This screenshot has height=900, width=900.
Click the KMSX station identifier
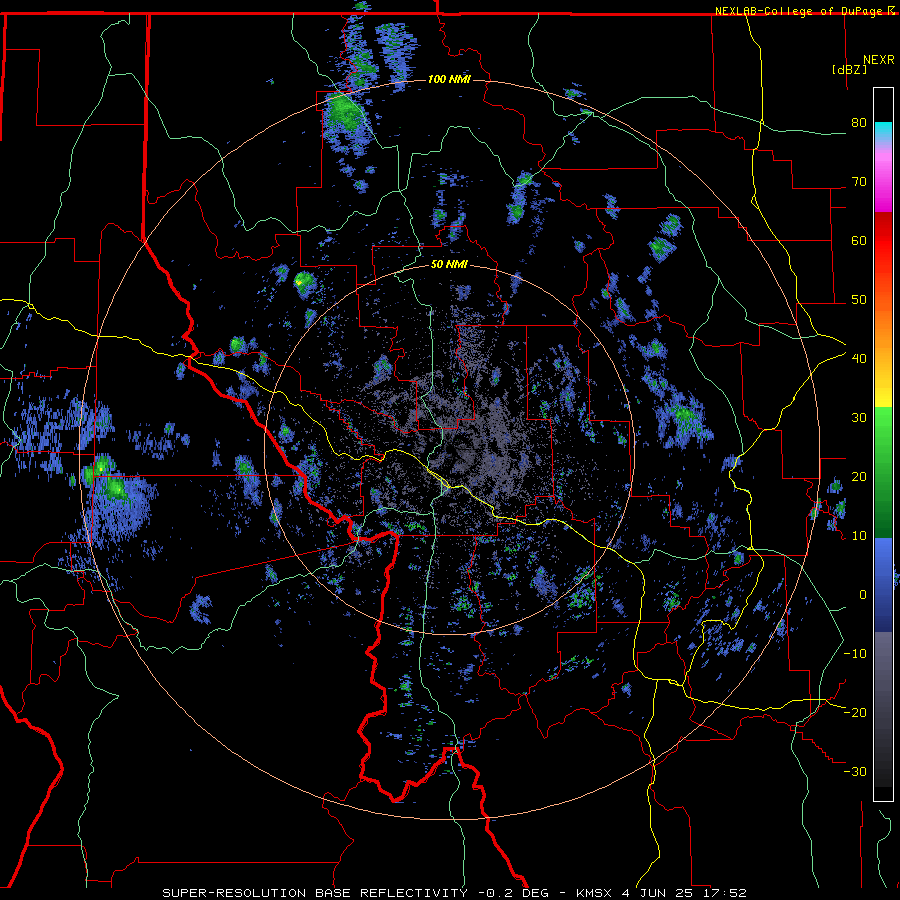point(596,893)
